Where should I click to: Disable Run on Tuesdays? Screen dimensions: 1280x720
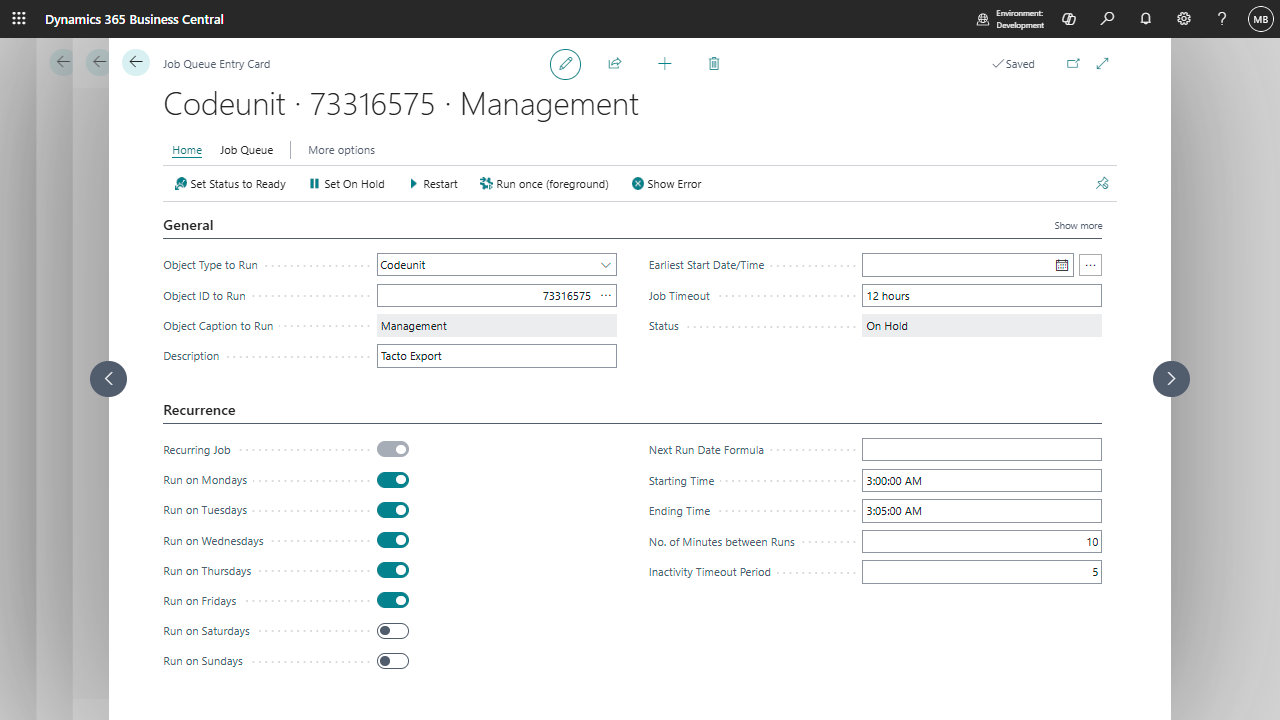coord(393,510)
